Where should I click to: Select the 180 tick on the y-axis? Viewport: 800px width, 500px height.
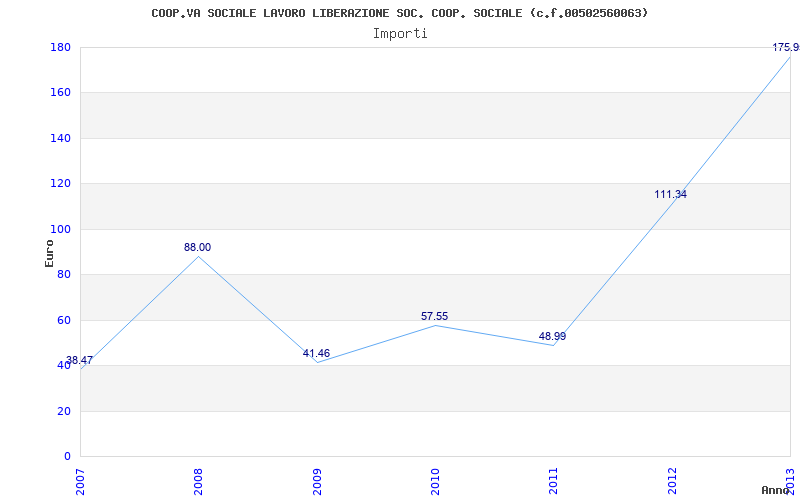(x=59, y=47)
